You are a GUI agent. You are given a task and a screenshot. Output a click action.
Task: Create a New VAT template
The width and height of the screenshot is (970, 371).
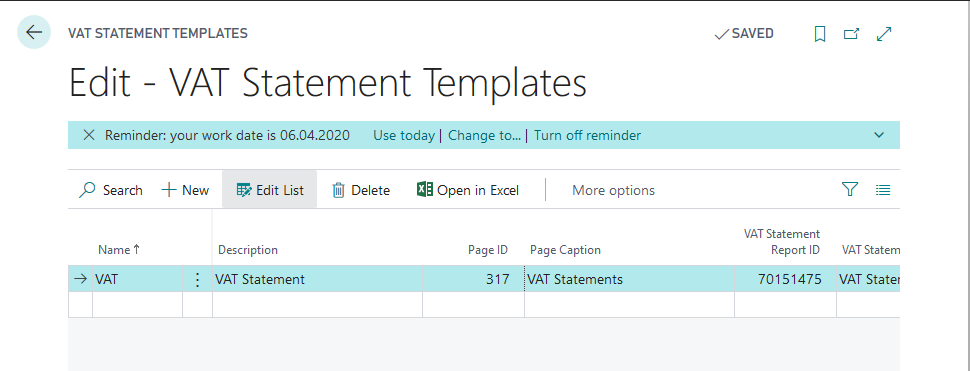185,190
